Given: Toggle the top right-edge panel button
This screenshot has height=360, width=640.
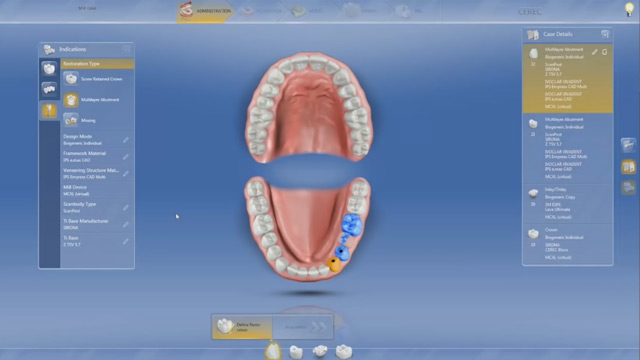Looking at the screenshot, I should 629,145.
